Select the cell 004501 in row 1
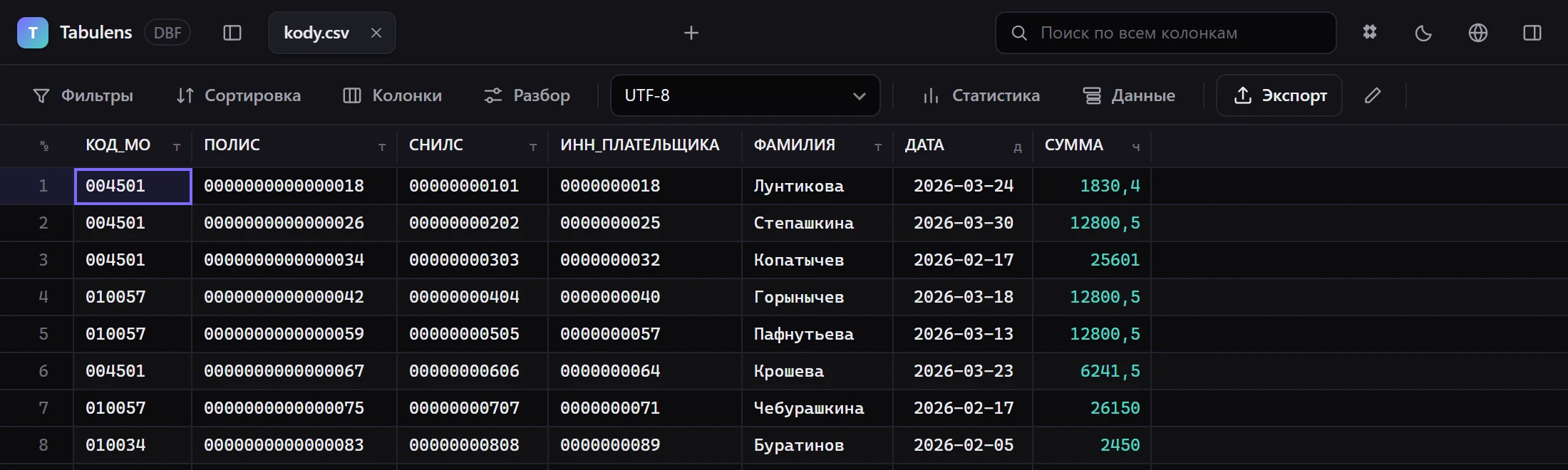The height and width of the screenshot is (470, 1568). click(x=133, y=187)
